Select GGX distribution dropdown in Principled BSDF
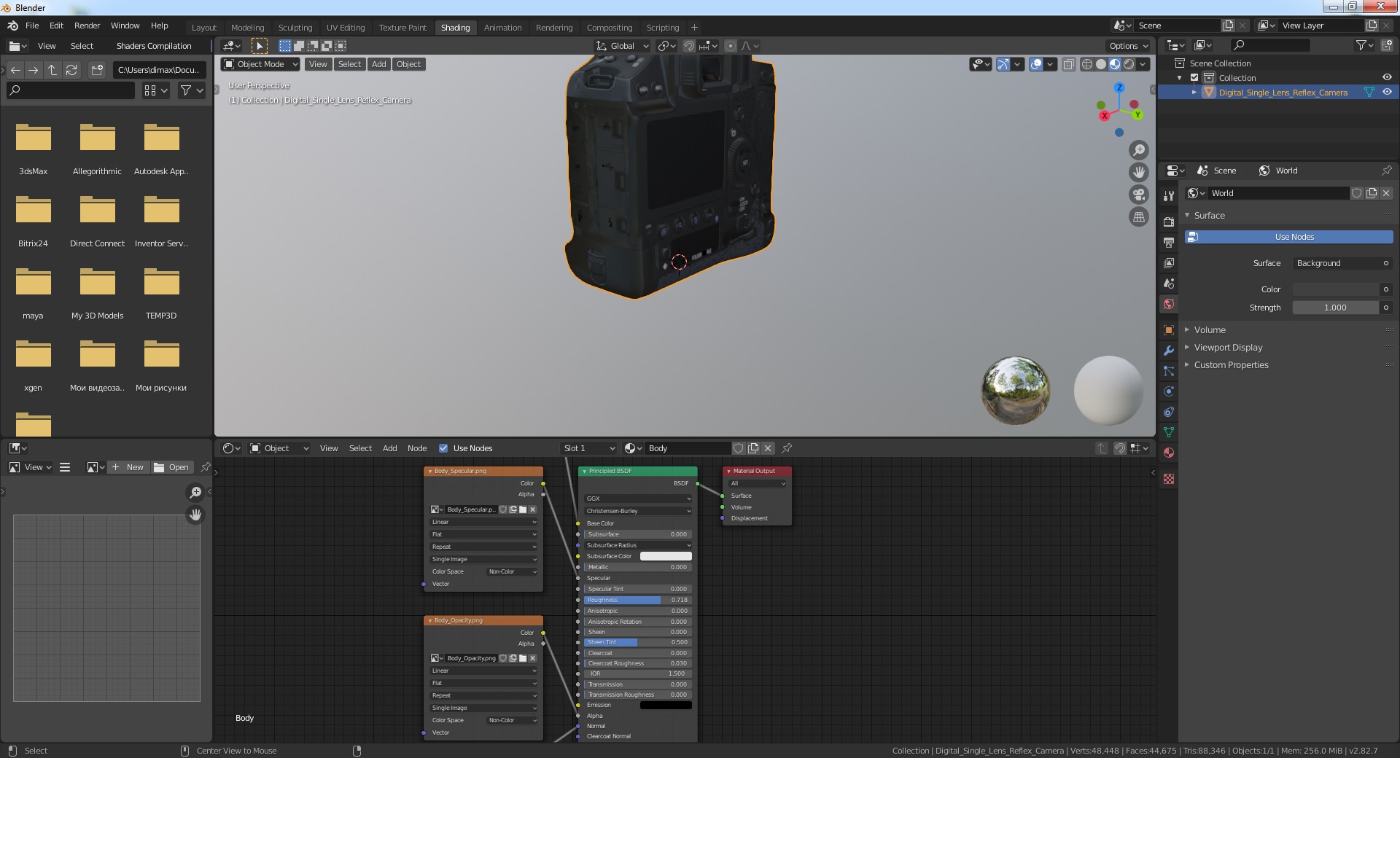Viewport: 1400px width, 844px height. pyautogui.click(x=636, y=498)
